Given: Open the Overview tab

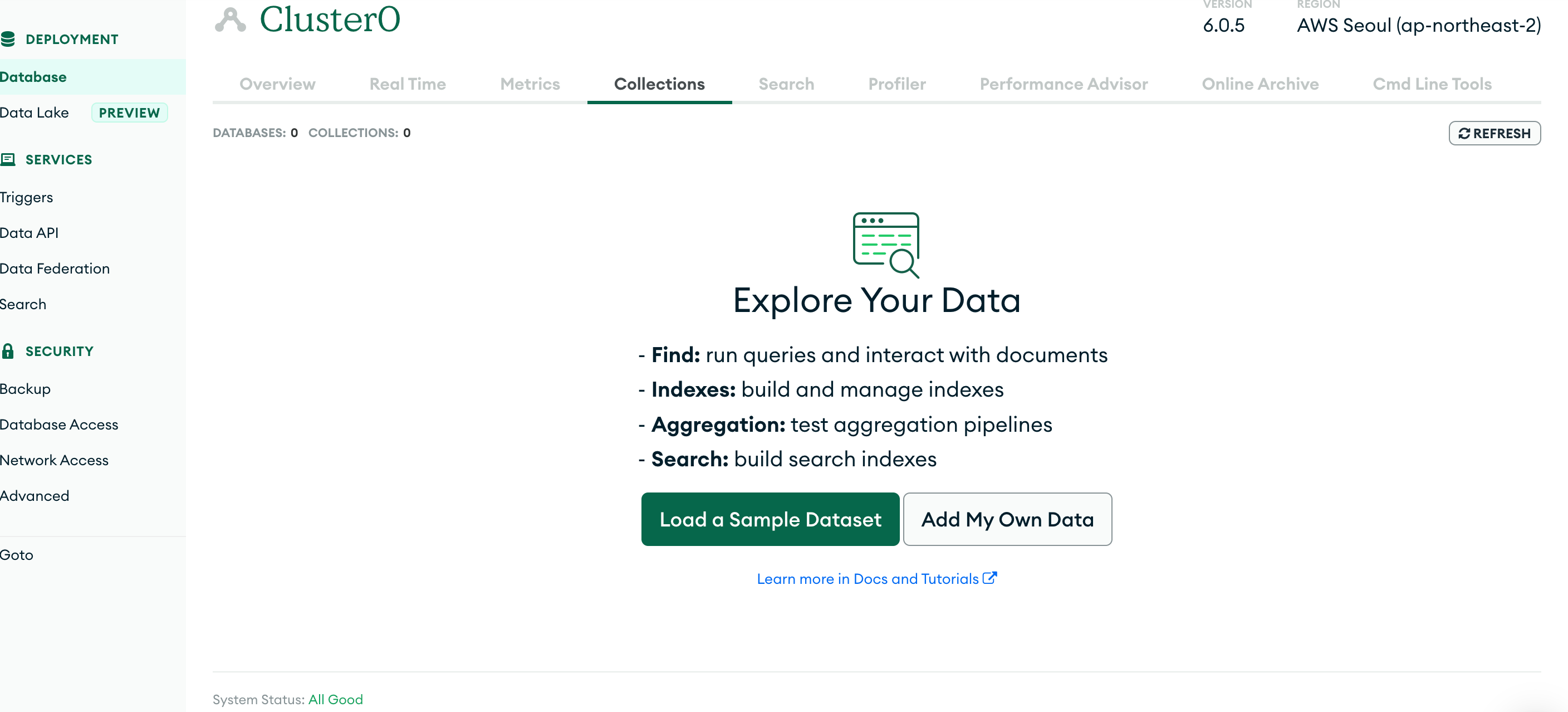Looking at the screenshot, I should [277, 84].
